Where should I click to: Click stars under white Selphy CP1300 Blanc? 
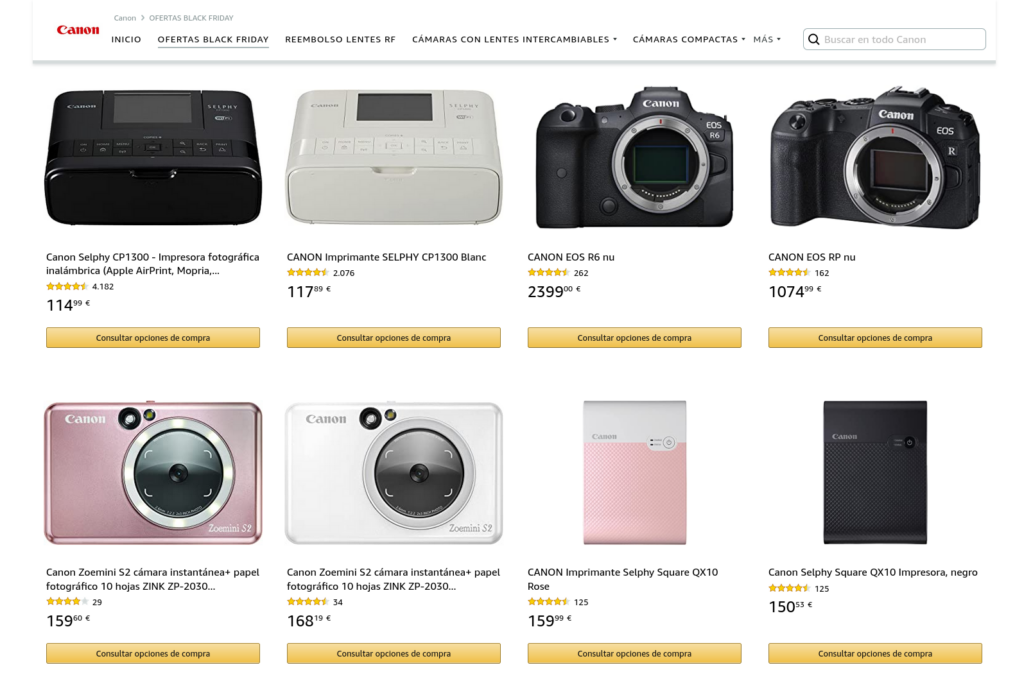pyautogui.click(x=307, y=273)
